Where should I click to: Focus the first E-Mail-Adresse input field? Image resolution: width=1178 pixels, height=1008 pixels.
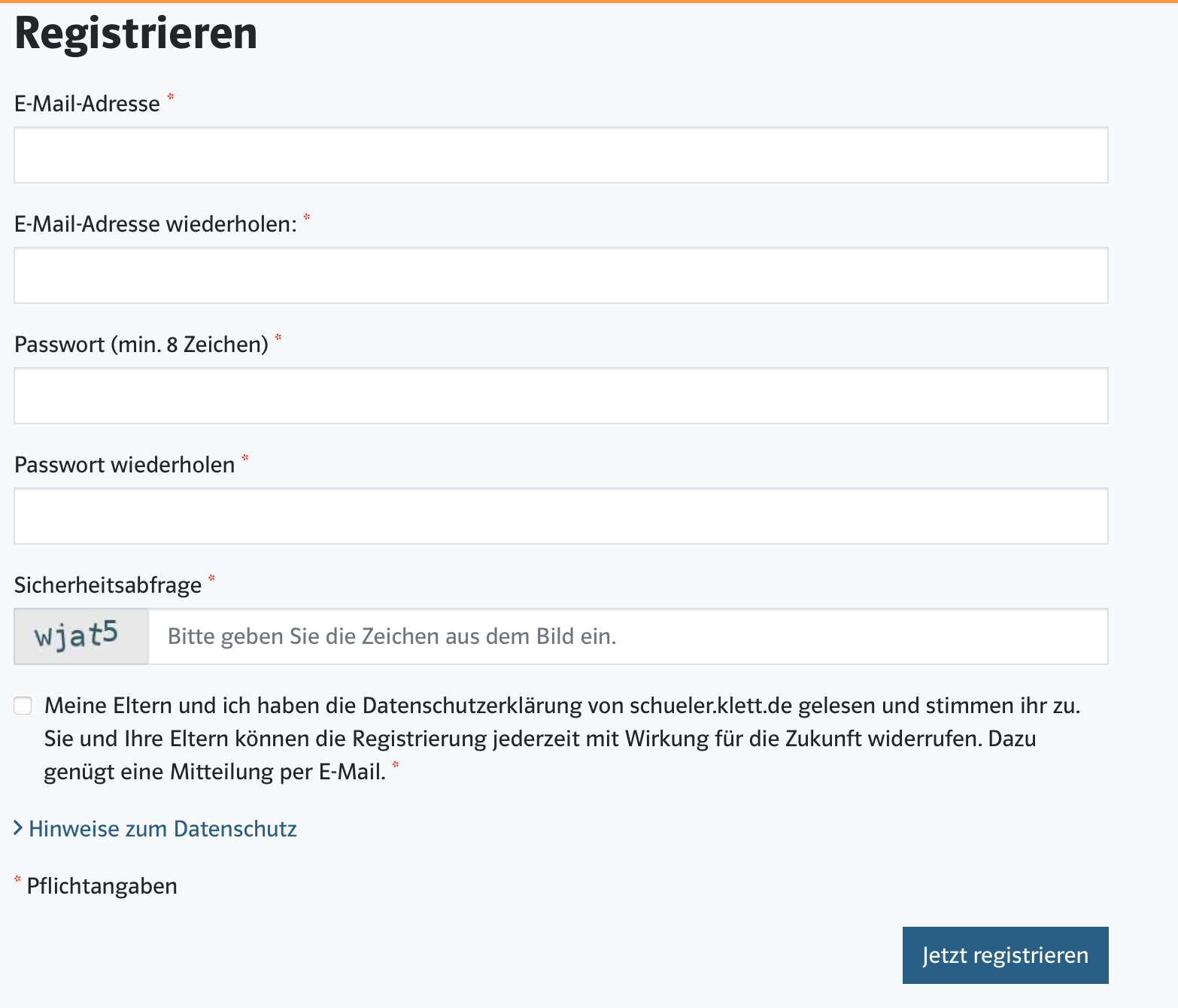click(560, 155)
